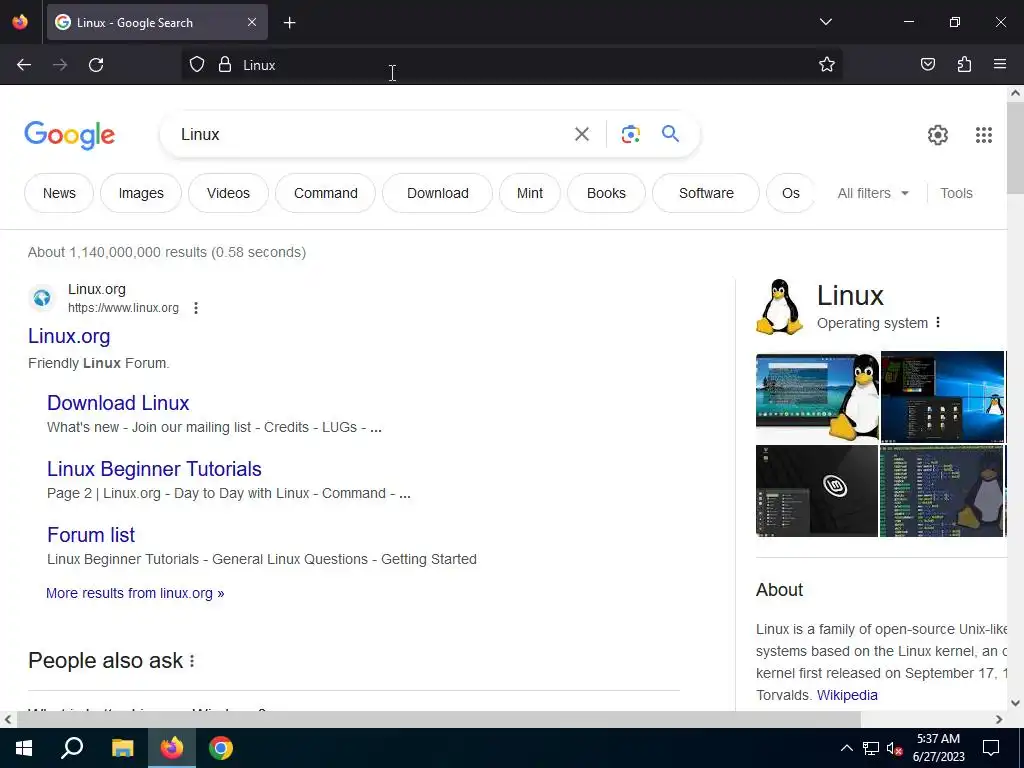Go back to the previous page
The image size is (1024, 768).
tap(24, 65)
